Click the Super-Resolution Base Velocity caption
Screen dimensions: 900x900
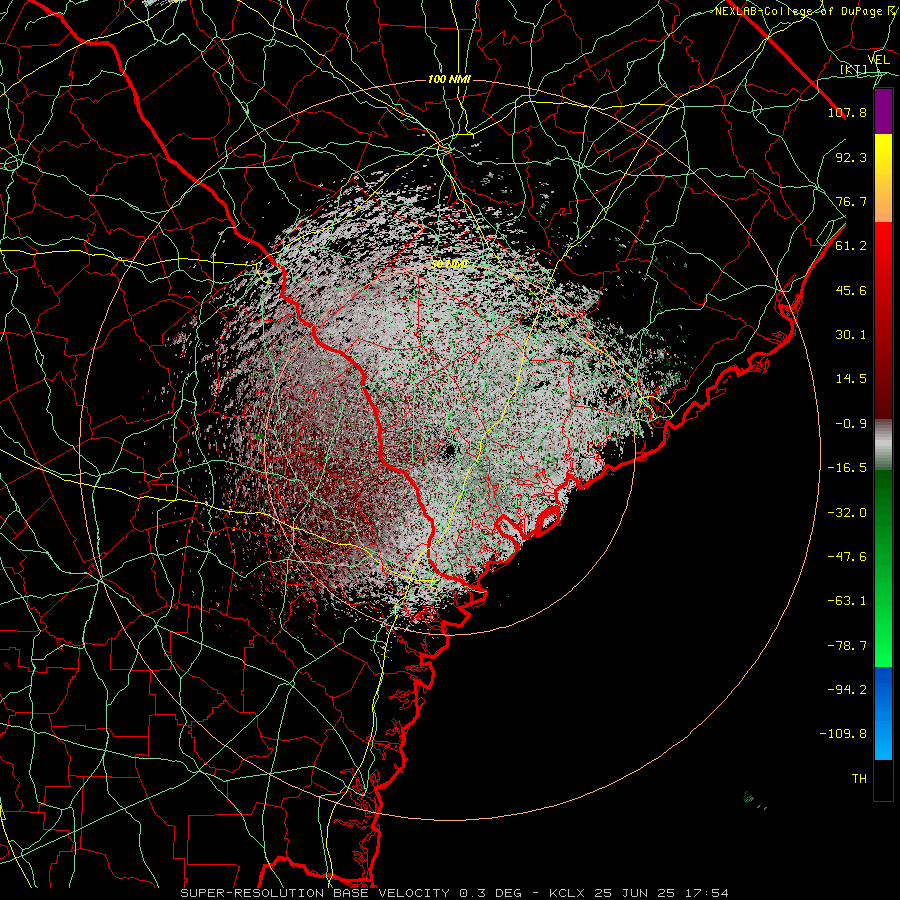click(x=455, y=893)
